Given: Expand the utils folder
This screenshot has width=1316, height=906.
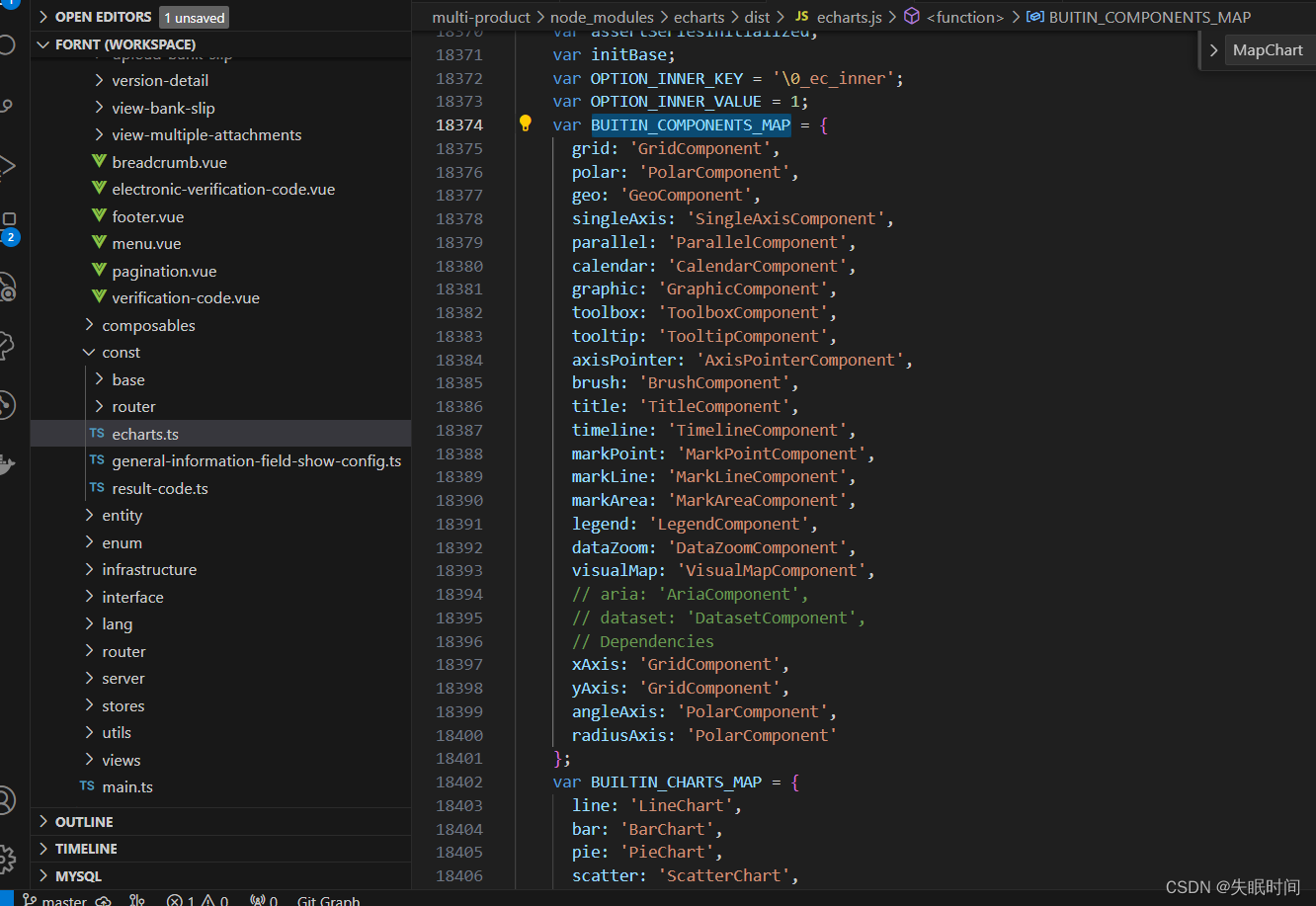Looking at the screenshot, I should [89, 732].
